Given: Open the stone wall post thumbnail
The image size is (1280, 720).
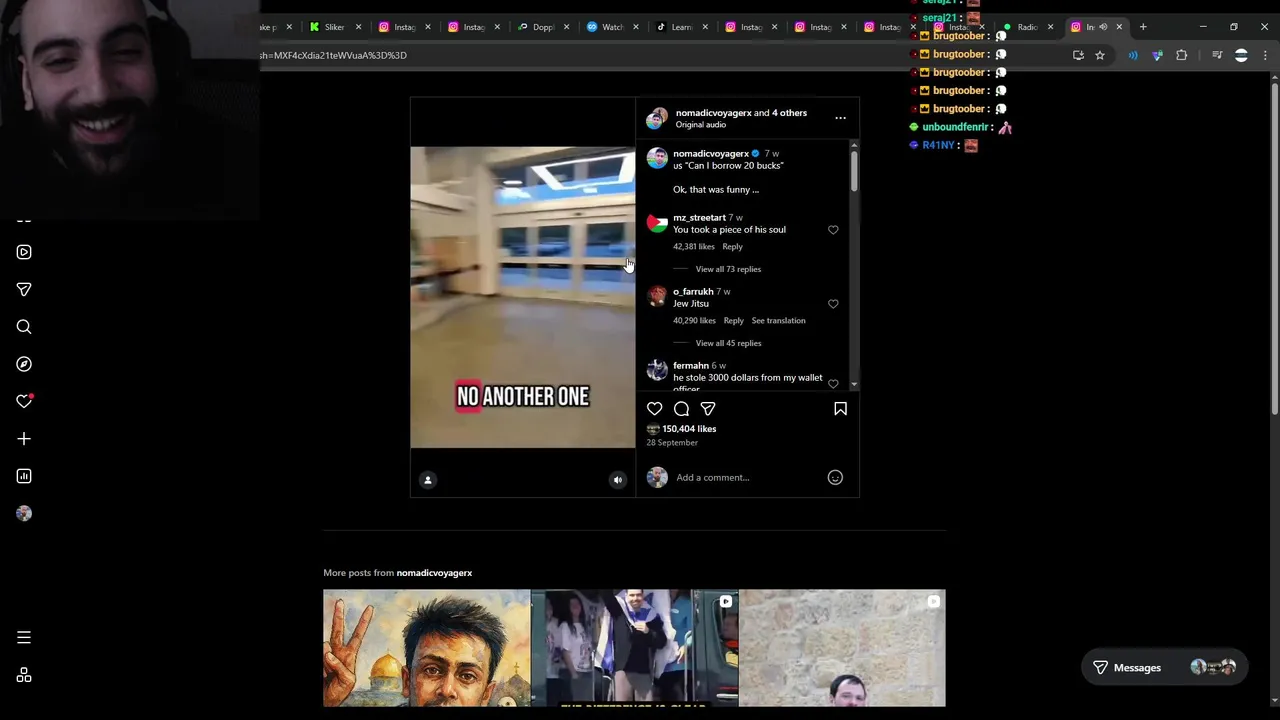Looking at the screenshot, I should 842,648.
